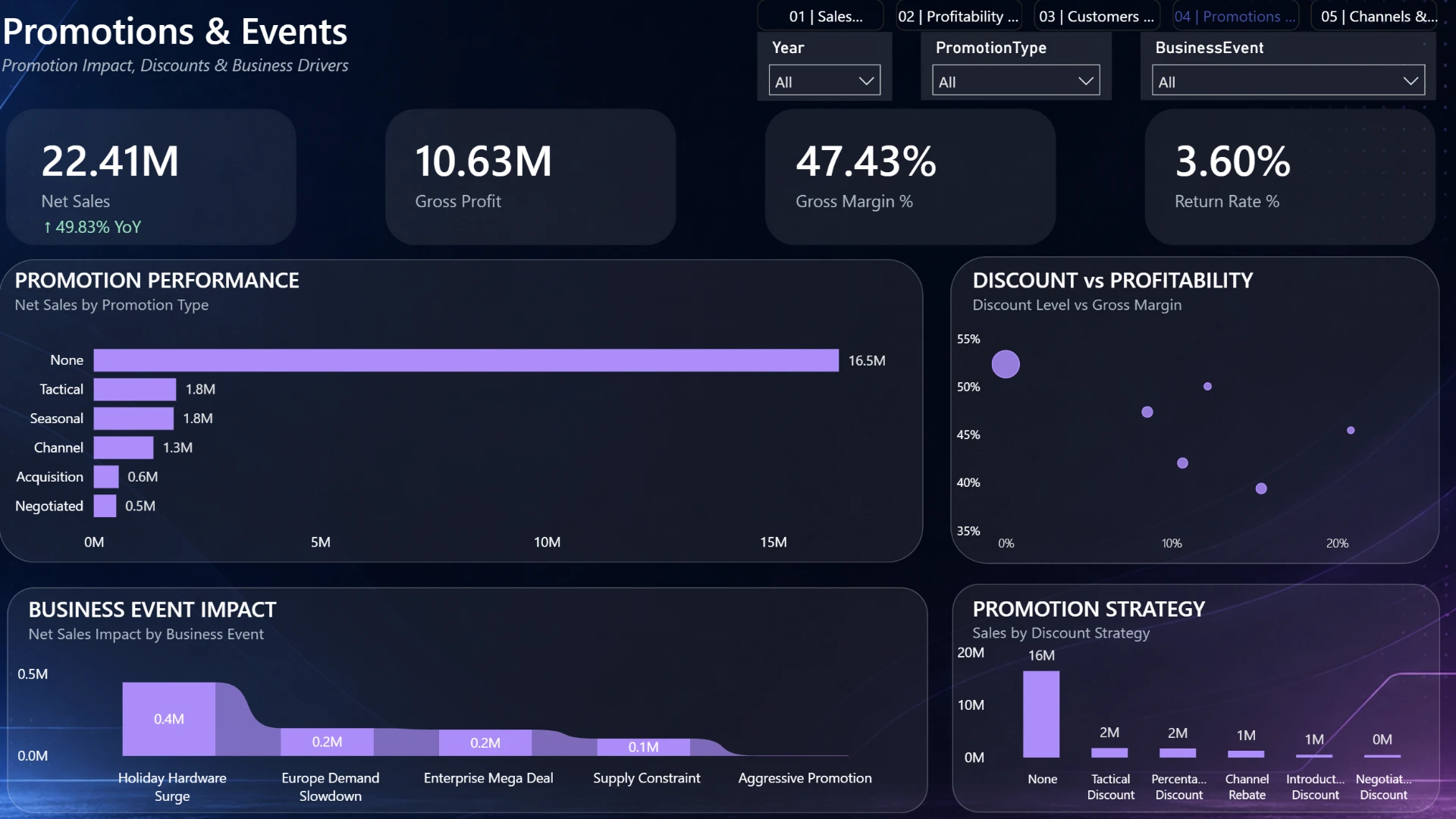Click the Net Sales Impact by Business Event subtitle
1456x819 pixels.
coord(146,634)
